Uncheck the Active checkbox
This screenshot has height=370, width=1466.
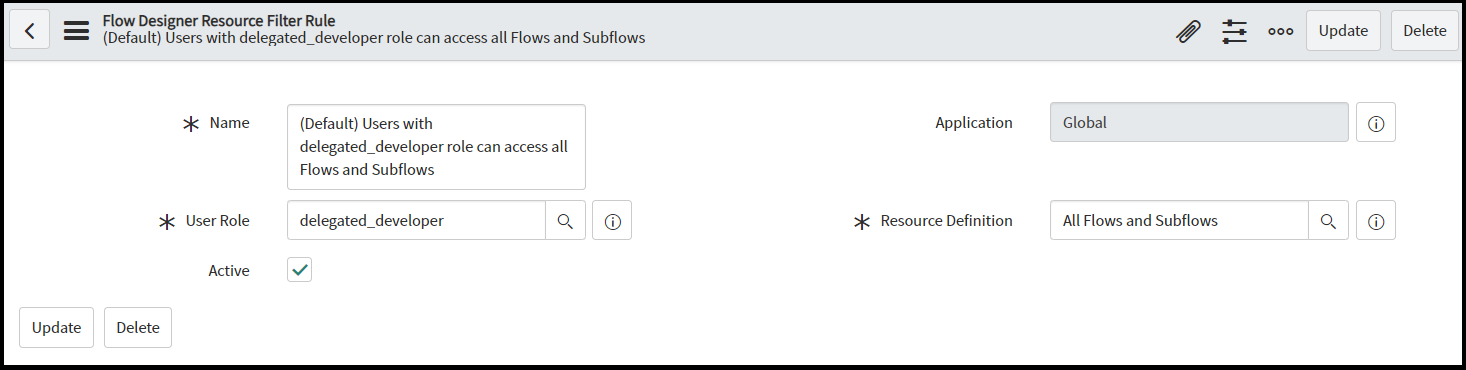coord(299,270)
